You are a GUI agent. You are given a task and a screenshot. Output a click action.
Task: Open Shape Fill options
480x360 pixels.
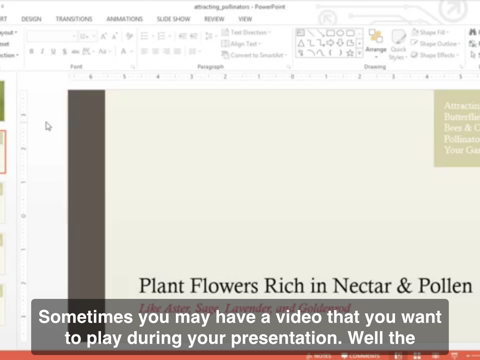pos(430,32)
